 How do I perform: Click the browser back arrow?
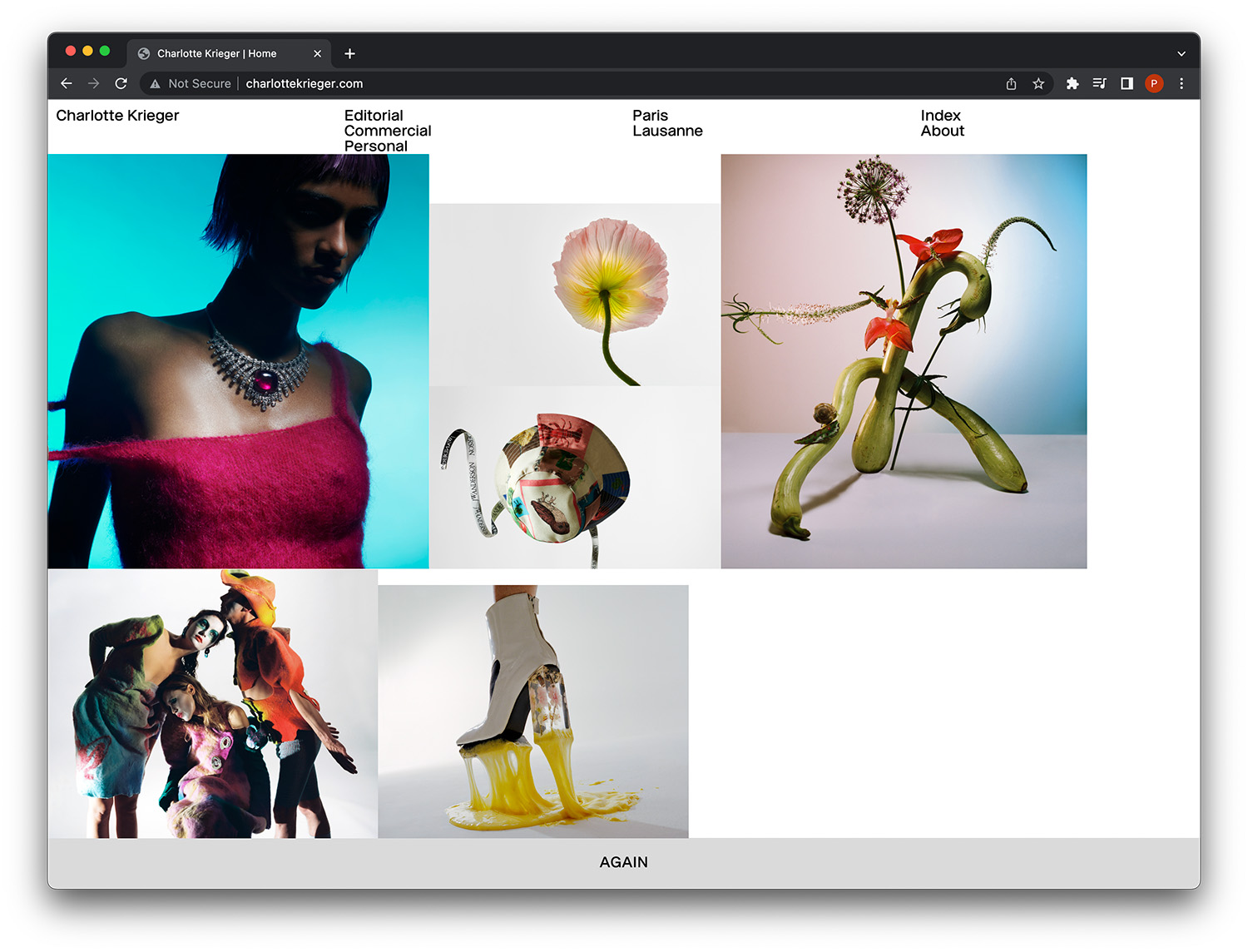[67, 83]
